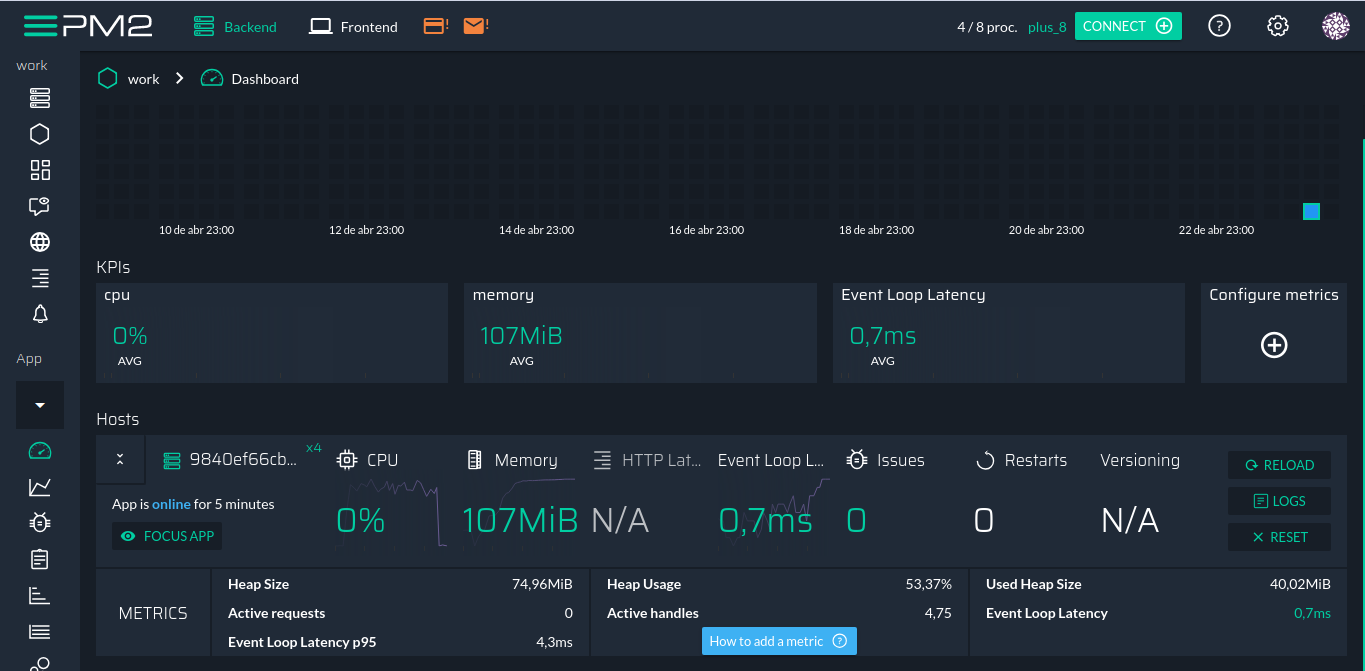This screenshot has height=671, width=1365.
Task: Open the help question mark icon
Action: click(x=1219, y=26)
